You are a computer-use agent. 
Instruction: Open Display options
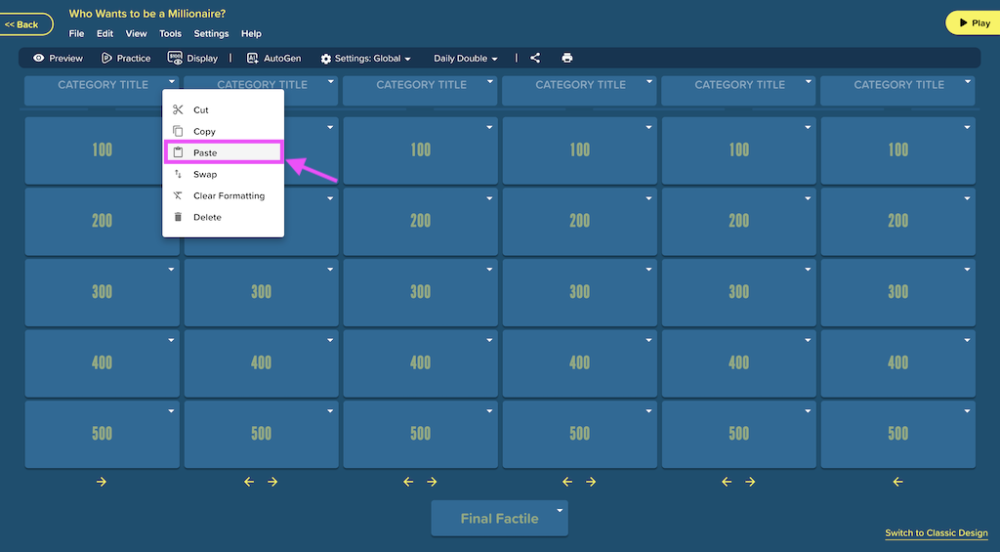tap(193, 58)
